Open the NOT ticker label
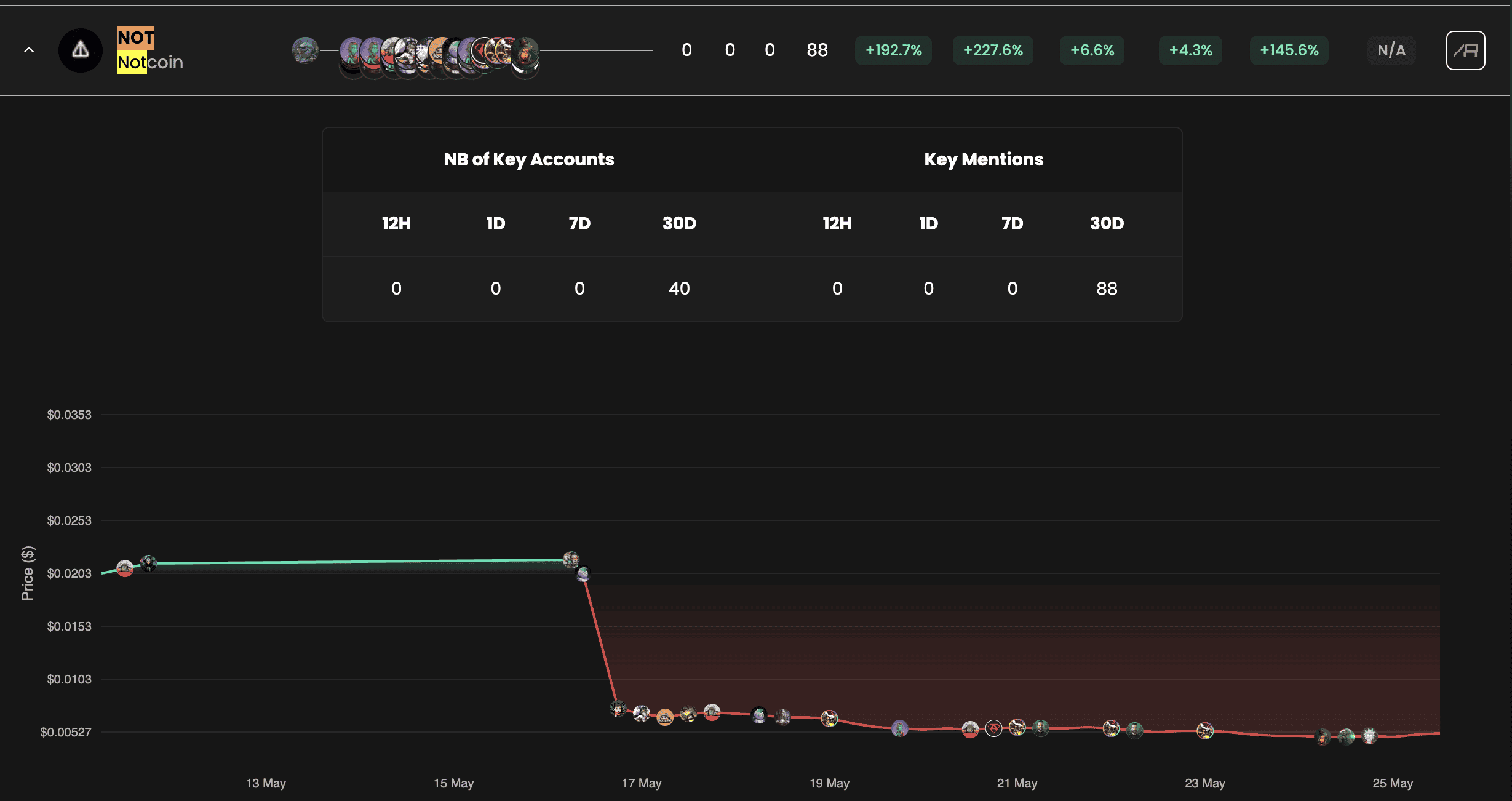 tap(135, 38)
